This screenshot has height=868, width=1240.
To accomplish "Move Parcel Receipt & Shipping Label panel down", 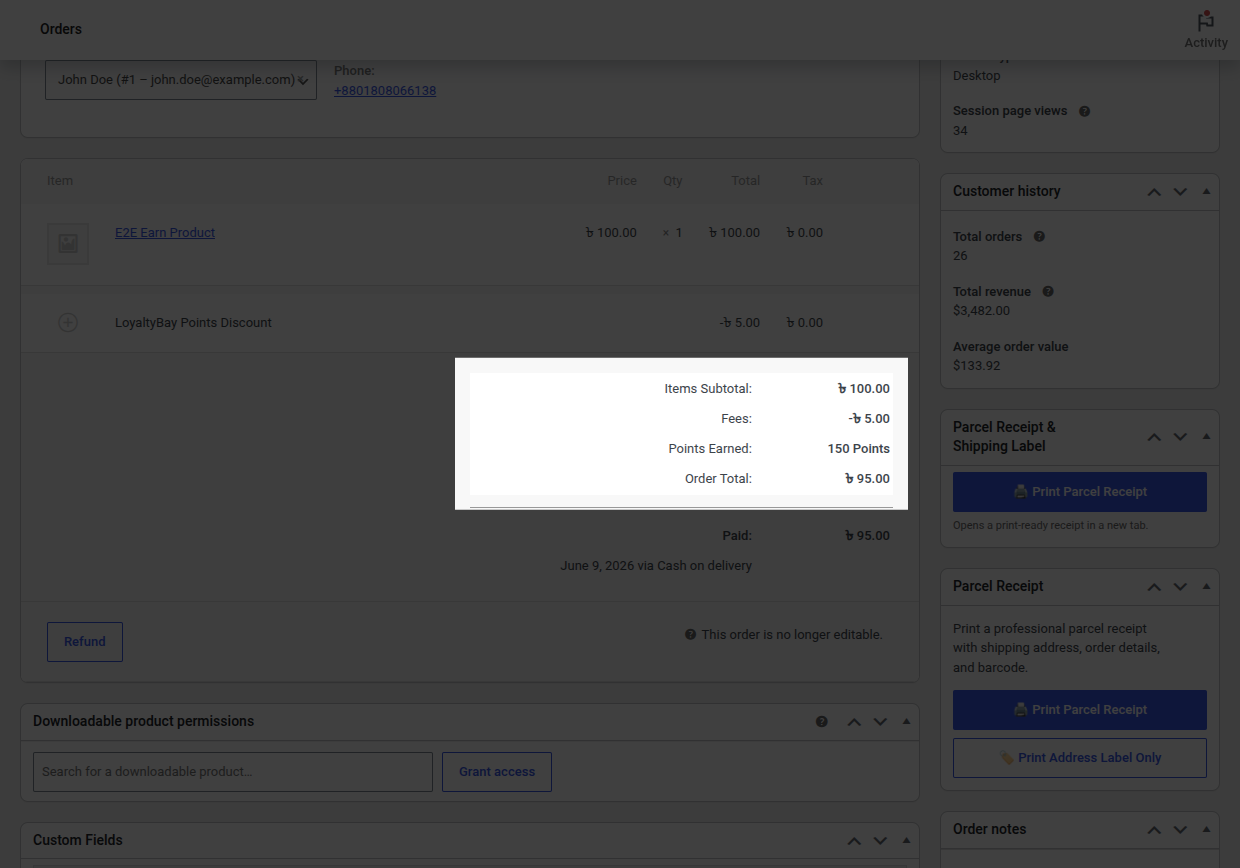I will 1180,437.
